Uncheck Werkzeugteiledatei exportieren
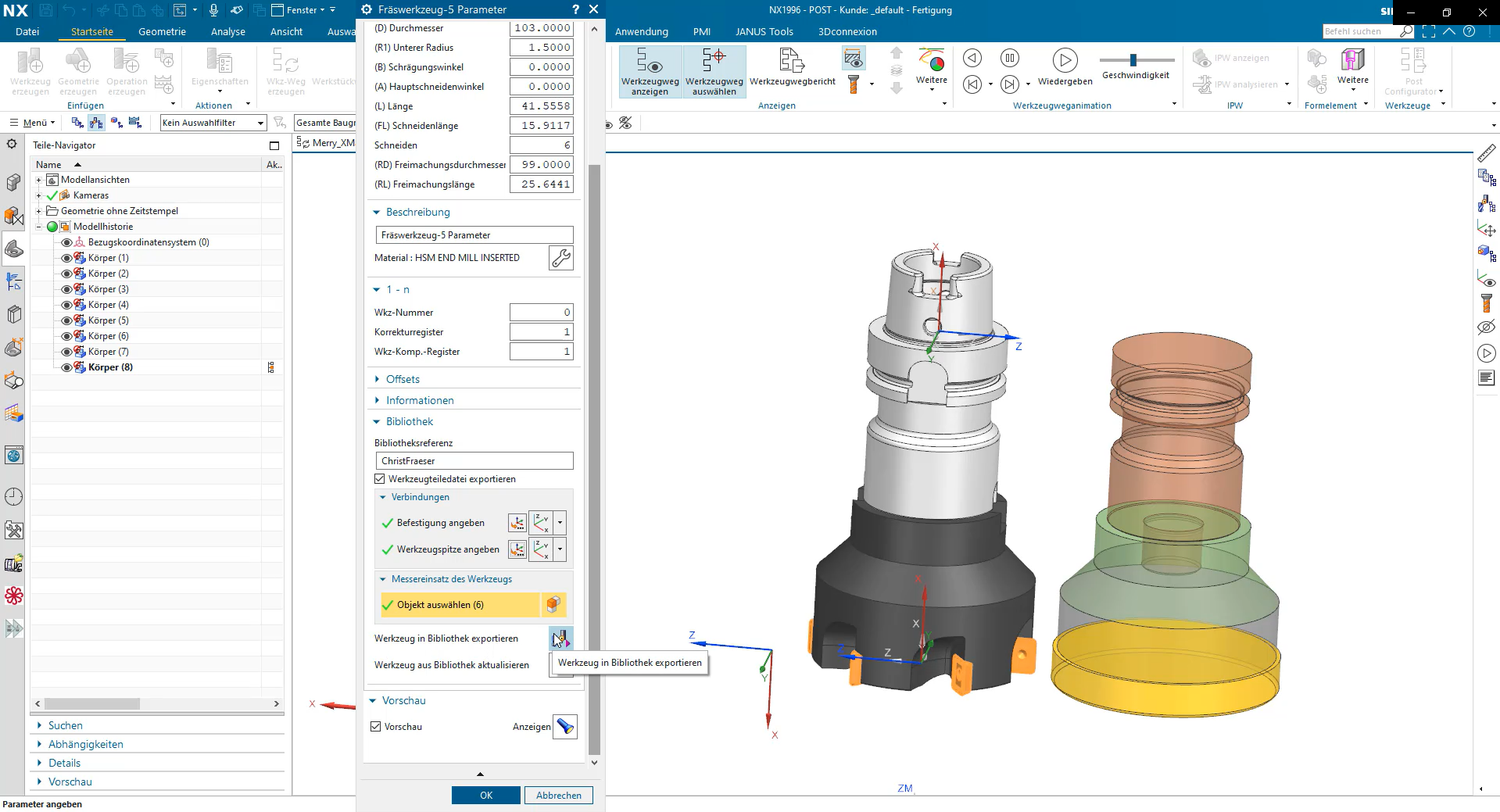Screen dimensions: 1500x812 pyautogui.click(x=380, y=479)
